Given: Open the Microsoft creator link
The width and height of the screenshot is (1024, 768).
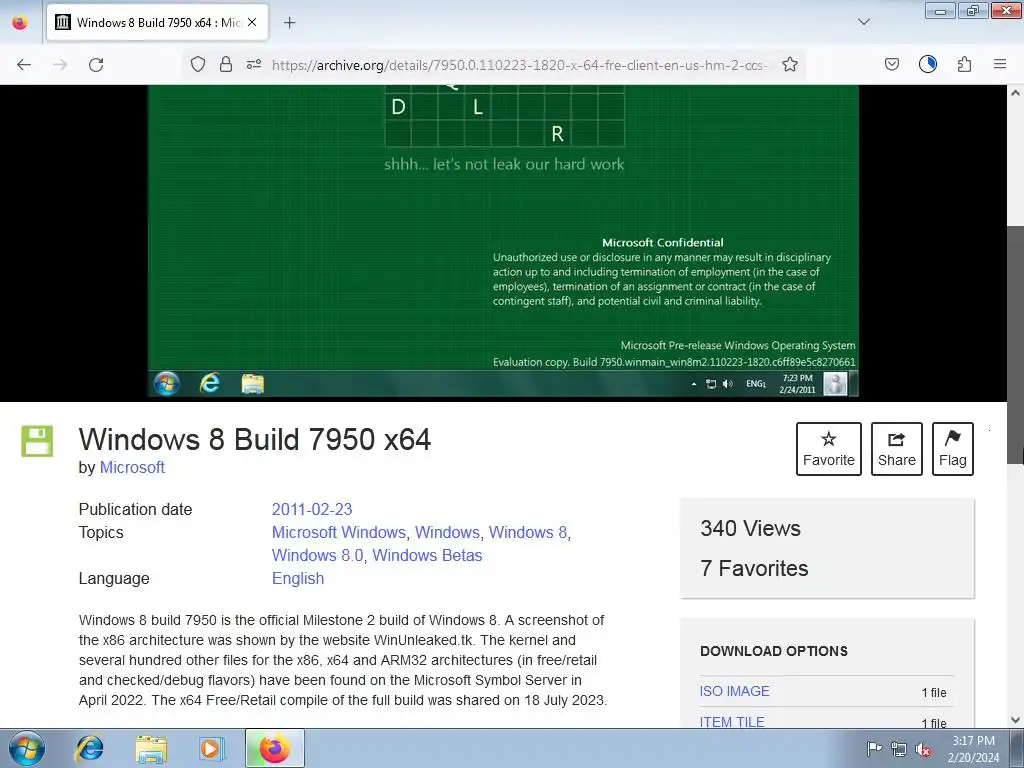Looking at the screenshot, I should (x=132, y=468).
